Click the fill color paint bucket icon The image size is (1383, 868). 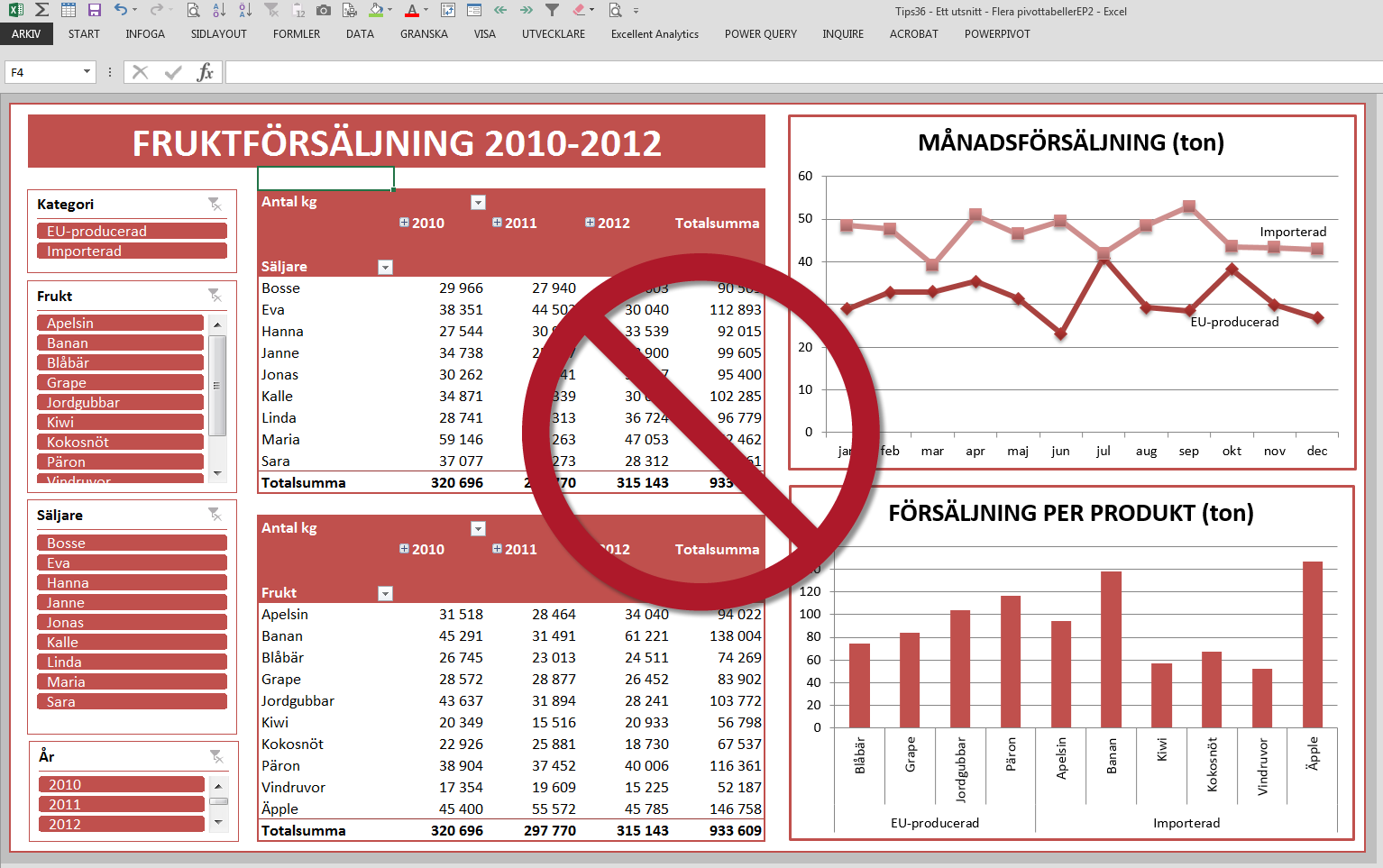[377, 10]
